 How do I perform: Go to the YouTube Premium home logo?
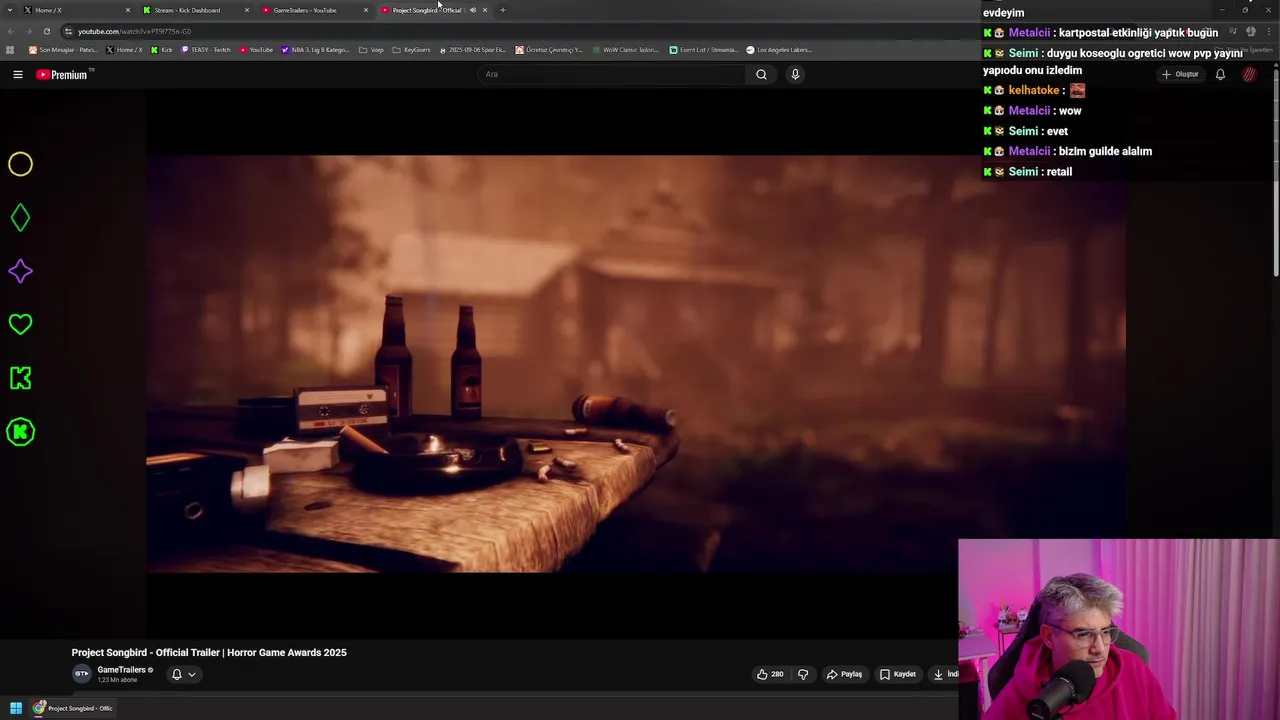[x=64, y=74]
